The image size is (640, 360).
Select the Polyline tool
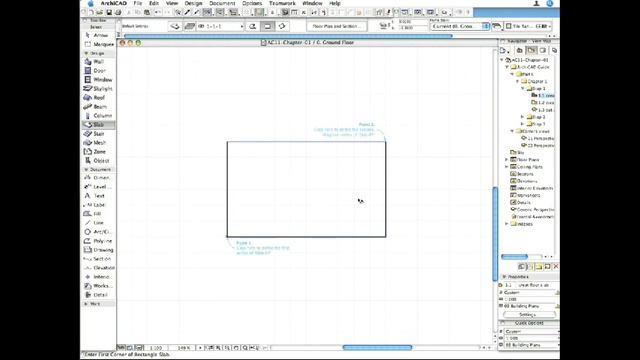[98, 241]
